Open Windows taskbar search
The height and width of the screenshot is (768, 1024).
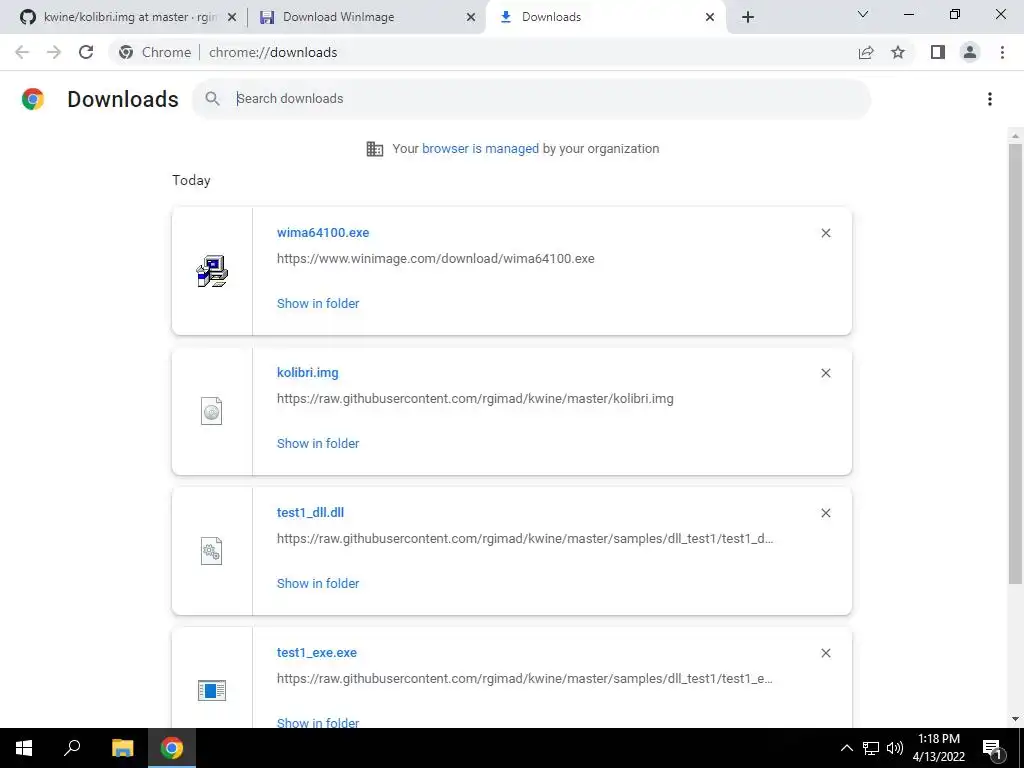[x=72, y=748]
